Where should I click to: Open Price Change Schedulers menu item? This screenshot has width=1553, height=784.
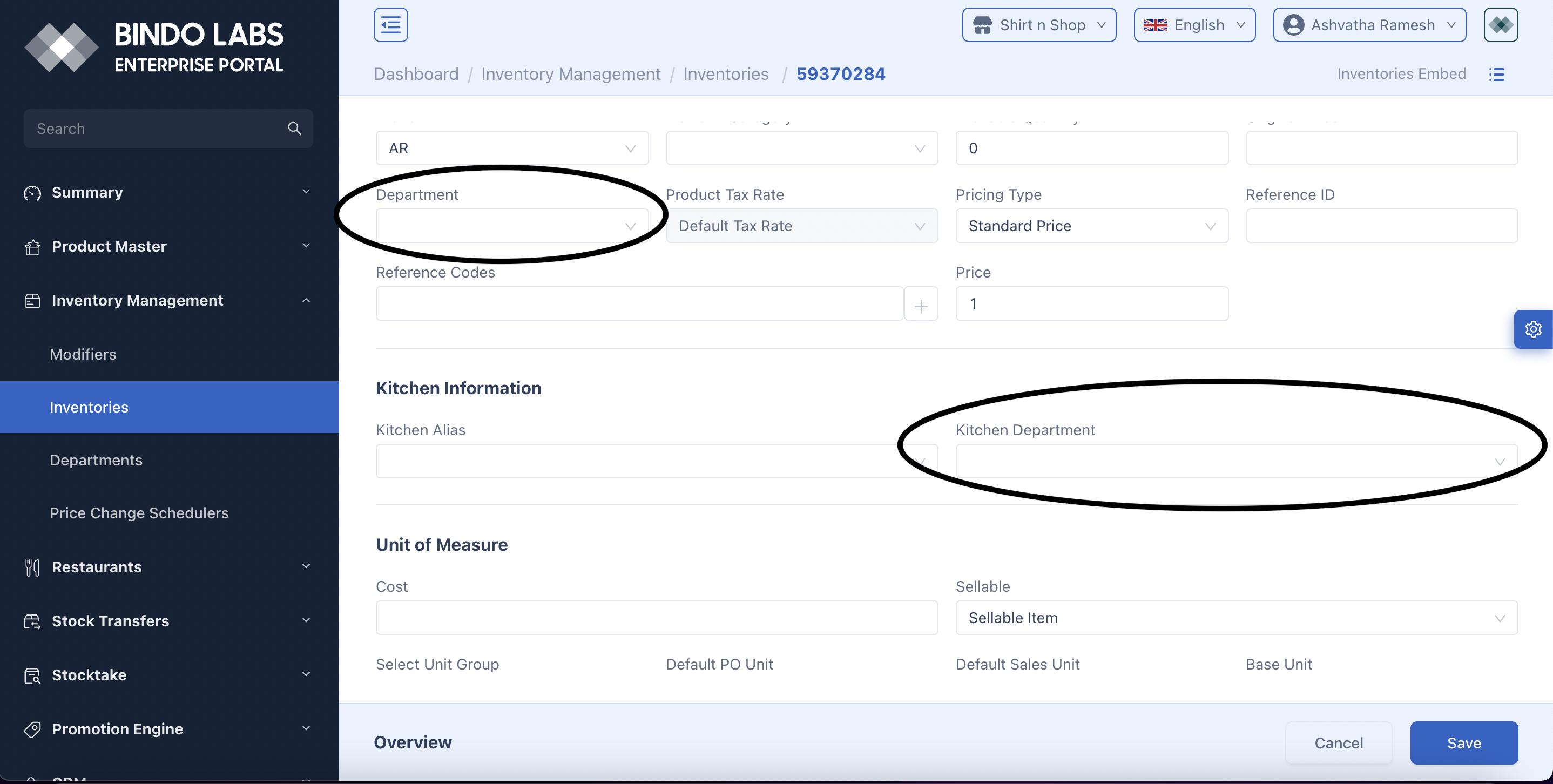coord(139,513)
